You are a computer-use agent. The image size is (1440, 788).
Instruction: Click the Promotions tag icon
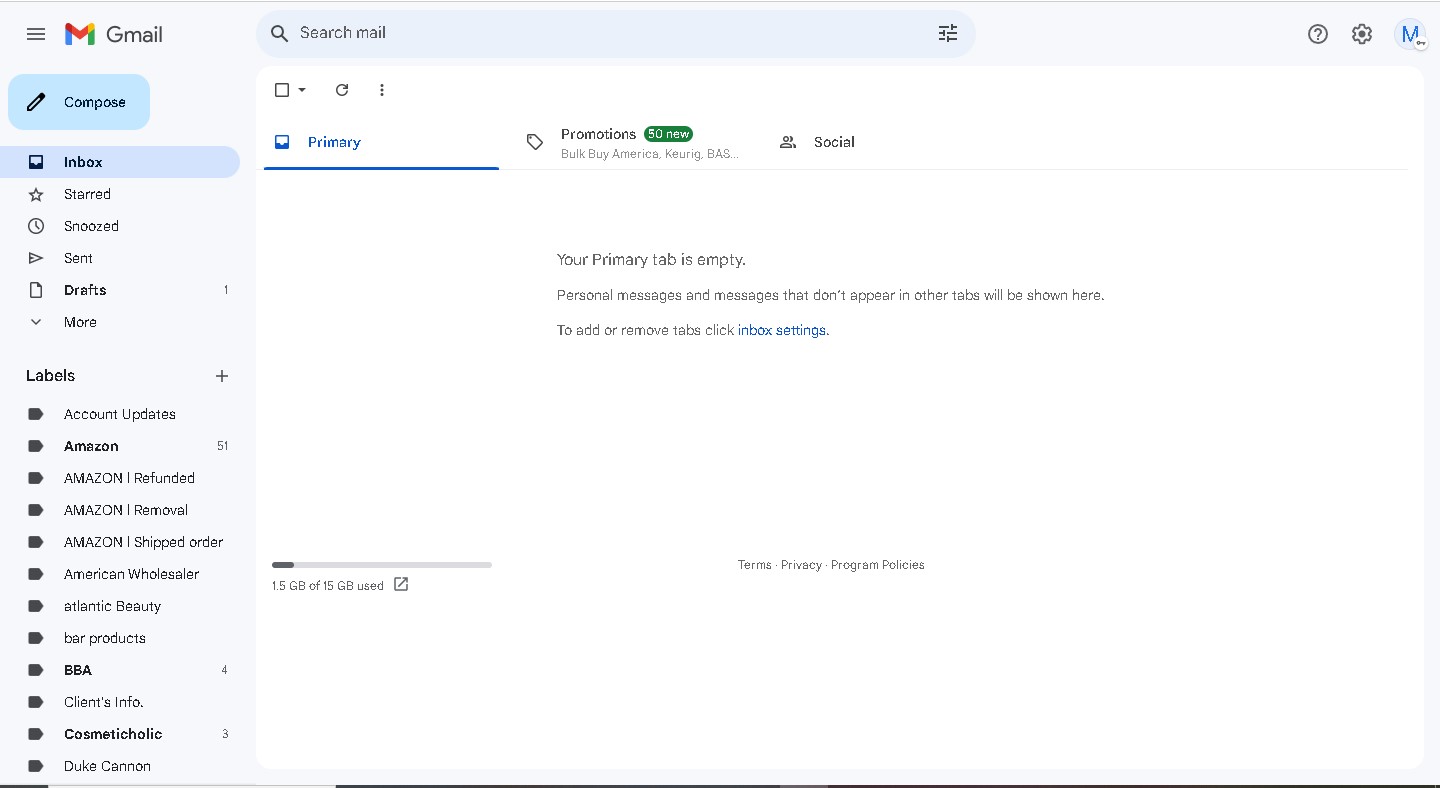535,142
